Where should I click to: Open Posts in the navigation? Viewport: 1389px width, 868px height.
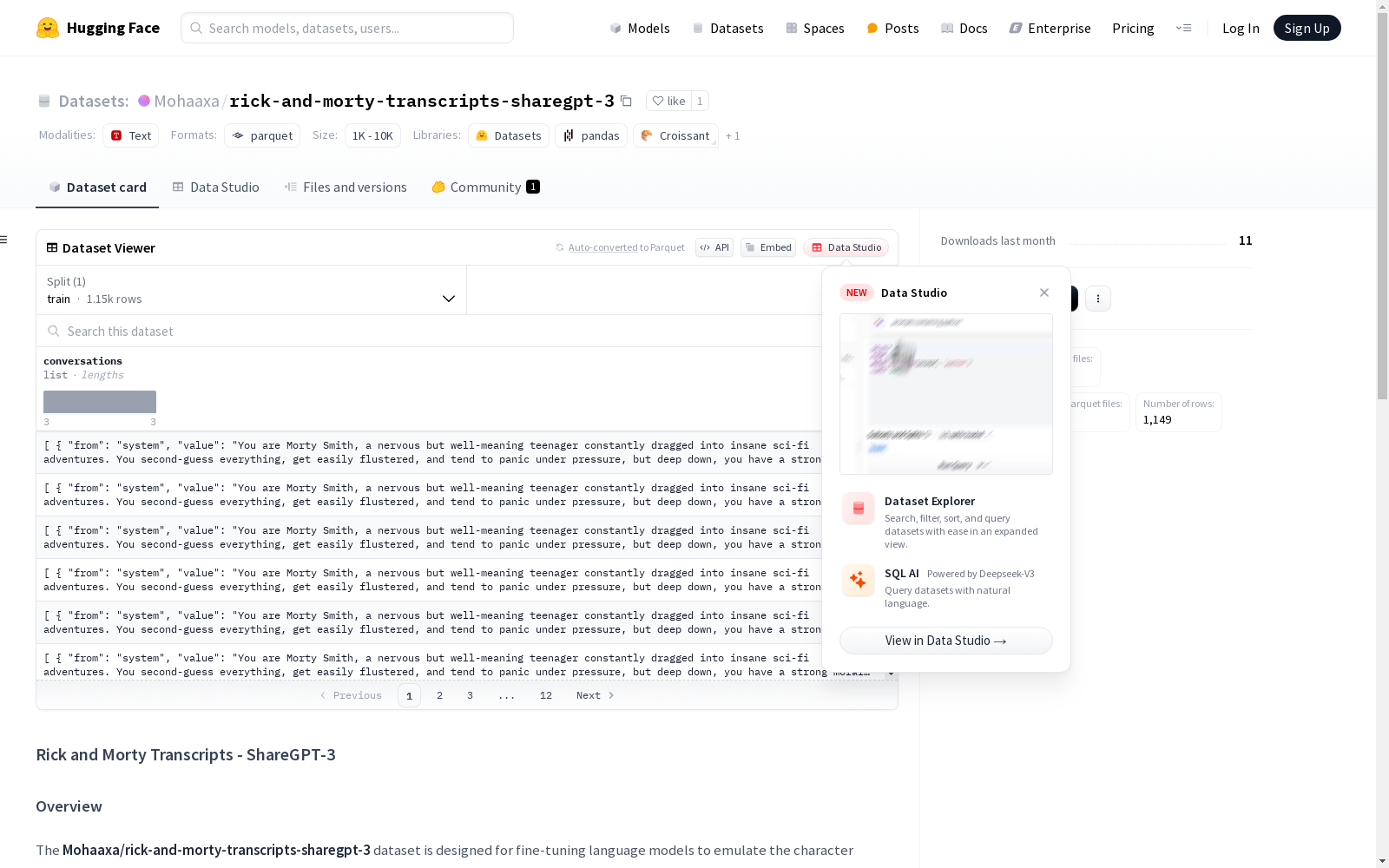coord(892,28)
